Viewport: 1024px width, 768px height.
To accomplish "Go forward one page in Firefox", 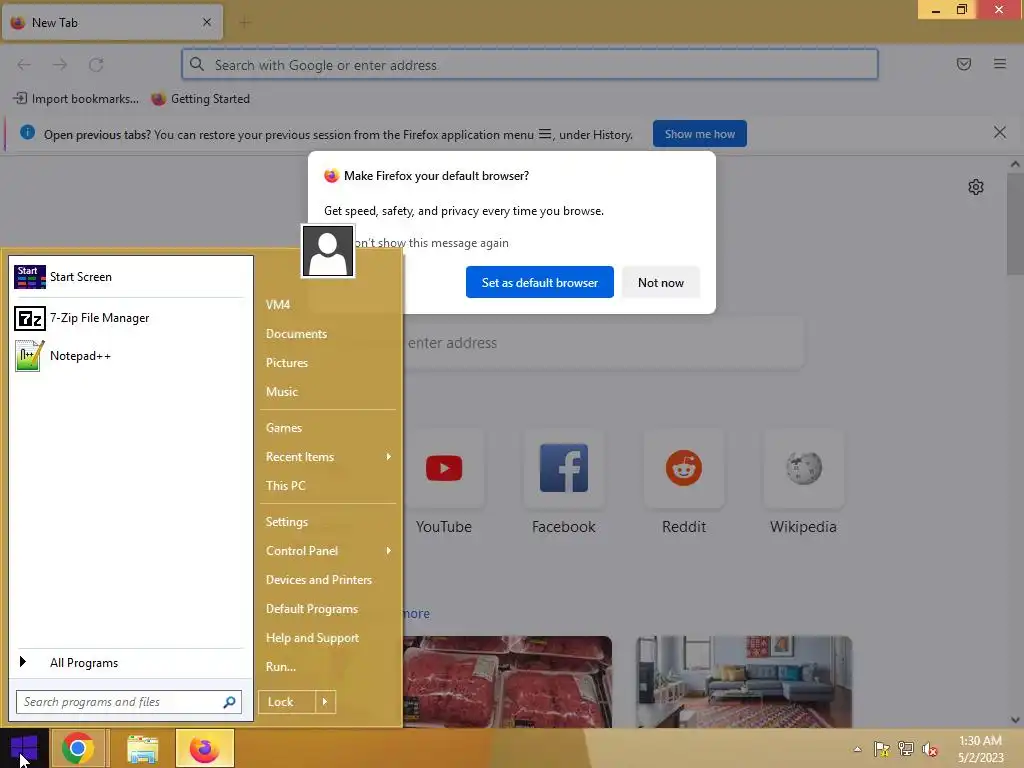I will [x=60, y=65].
